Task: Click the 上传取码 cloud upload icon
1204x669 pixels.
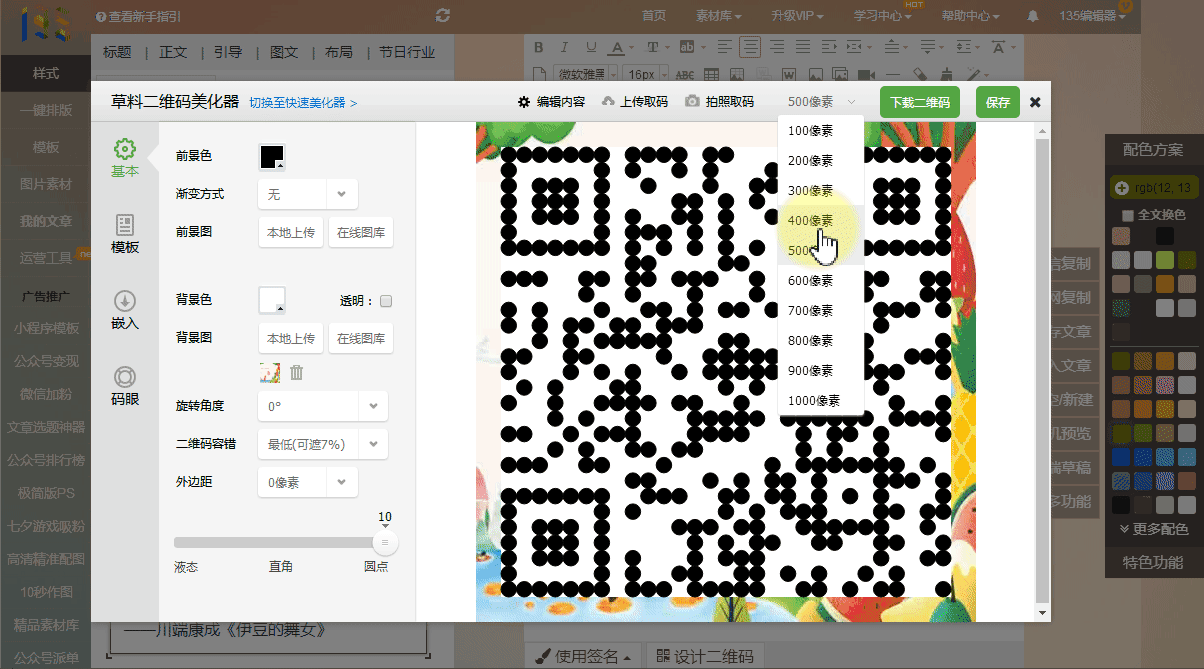Action: (x=607, y=102)
